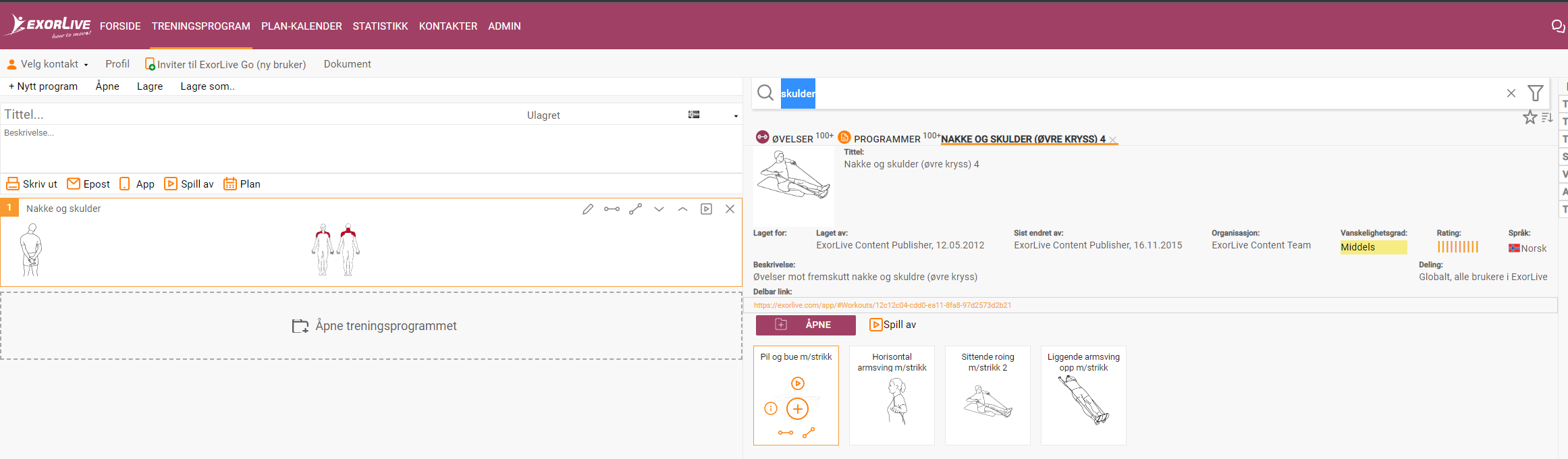Send program via Epost
Viewport: 1568px width, 459px height.
click(x=88, y=184)
